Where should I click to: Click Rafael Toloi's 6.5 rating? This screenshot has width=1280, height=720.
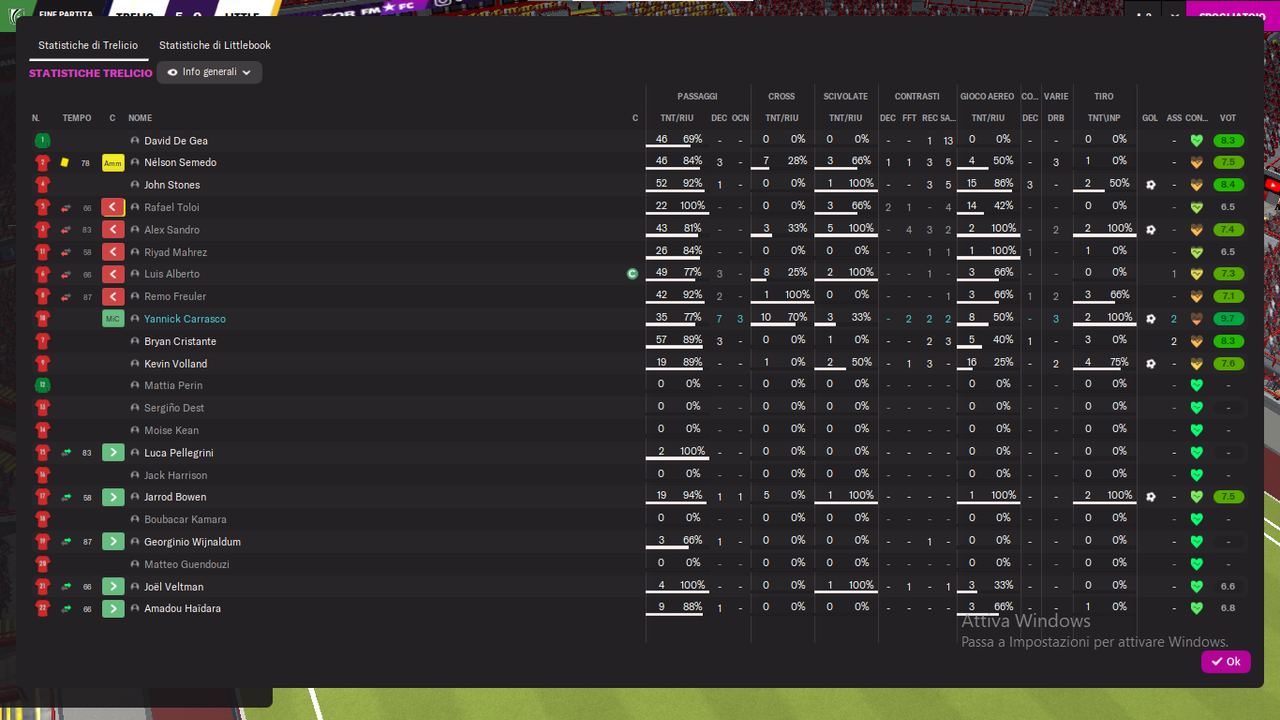pos(1228,208)
